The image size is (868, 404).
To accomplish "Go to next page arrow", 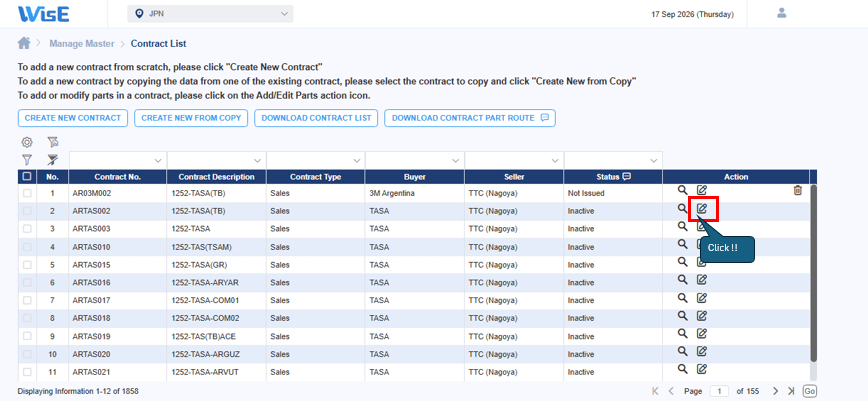I will 776,391.
